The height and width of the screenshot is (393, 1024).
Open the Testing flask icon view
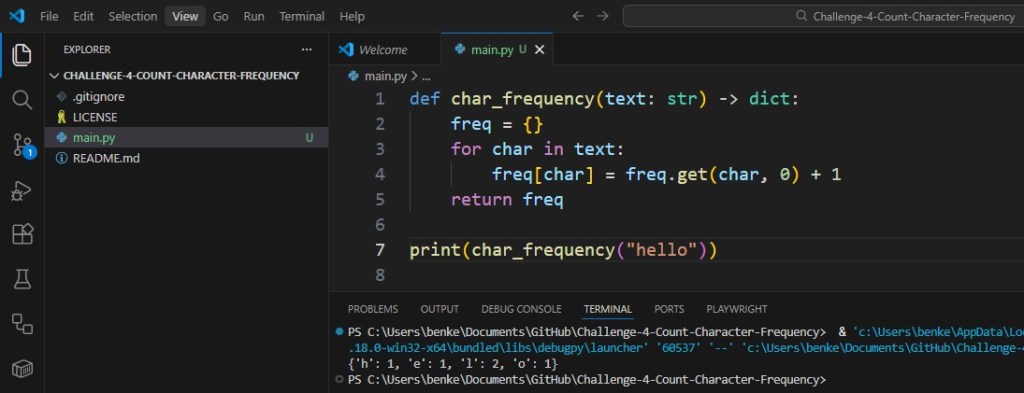click(22, 279)
